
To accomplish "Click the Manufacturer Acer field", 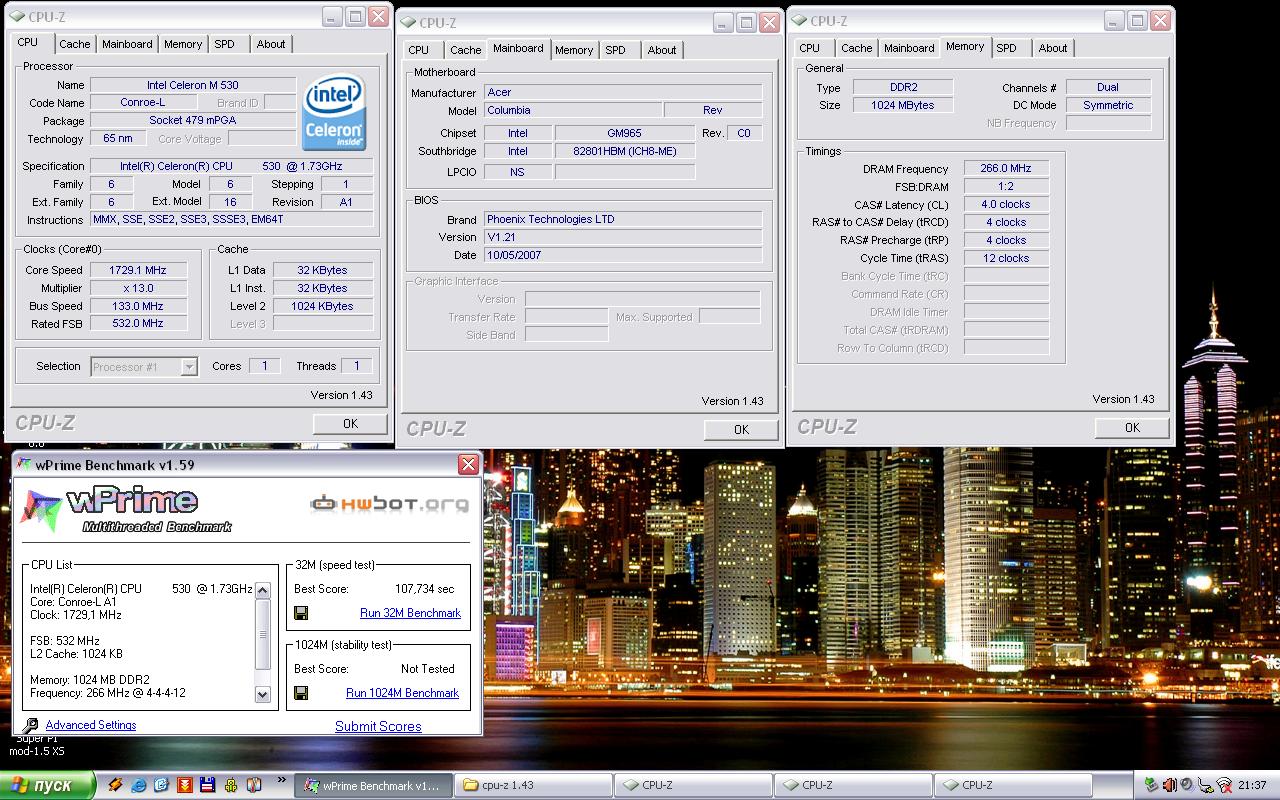I will click(x=623, y=92).
